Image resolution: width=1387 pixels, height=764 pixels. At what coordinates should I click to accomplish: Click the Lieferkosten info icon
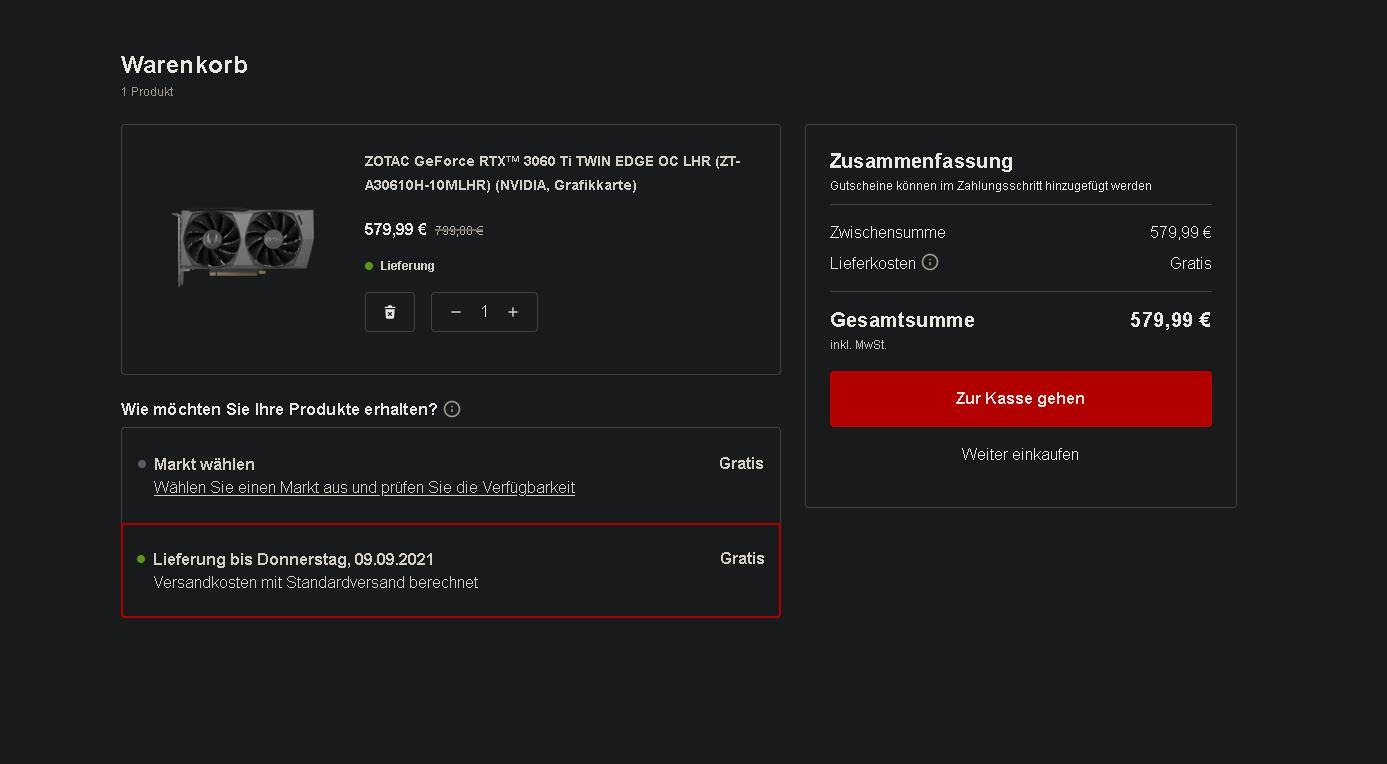coord(930,262)
